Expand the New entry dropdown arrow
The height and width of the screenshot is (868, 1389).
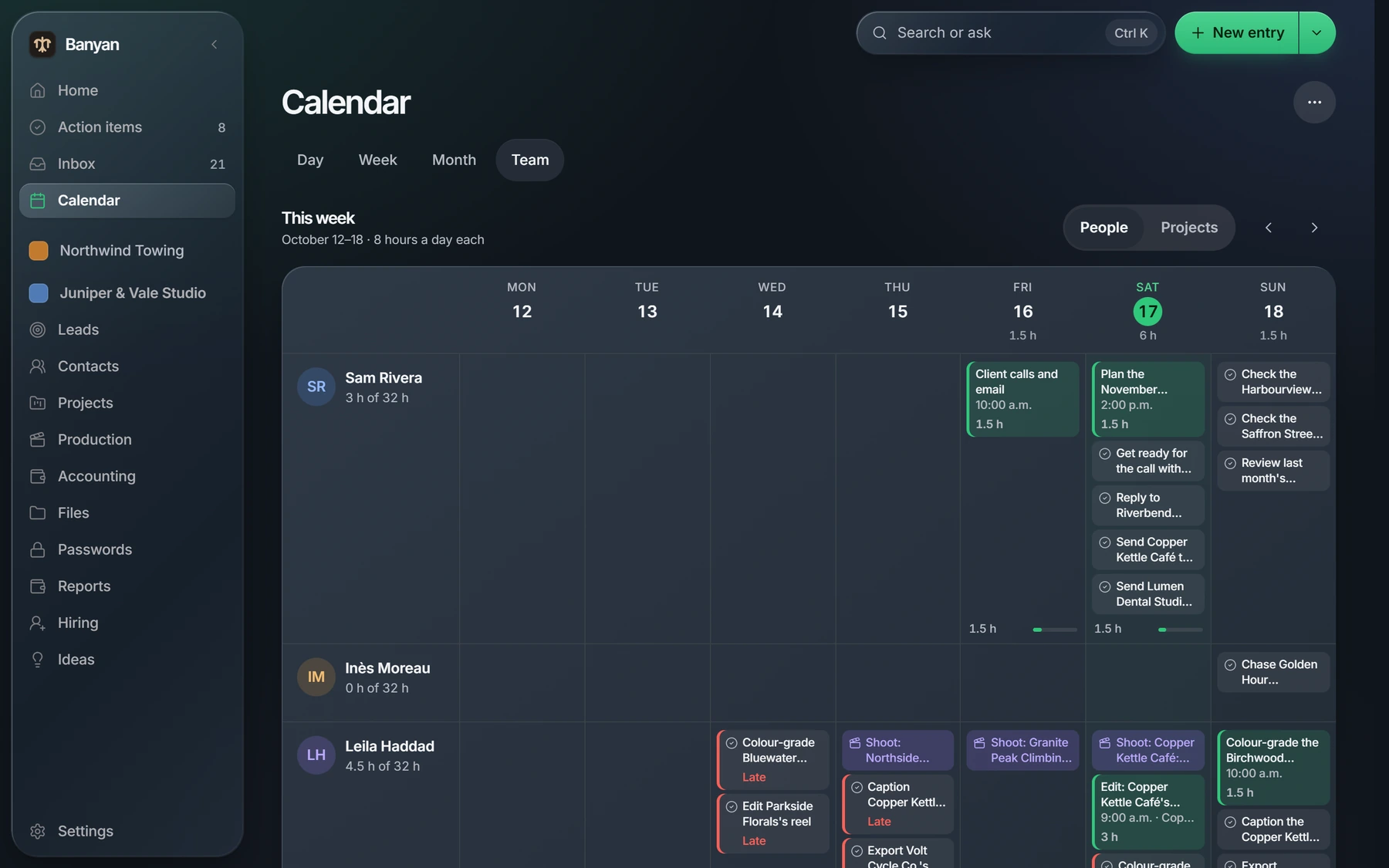1317,32
